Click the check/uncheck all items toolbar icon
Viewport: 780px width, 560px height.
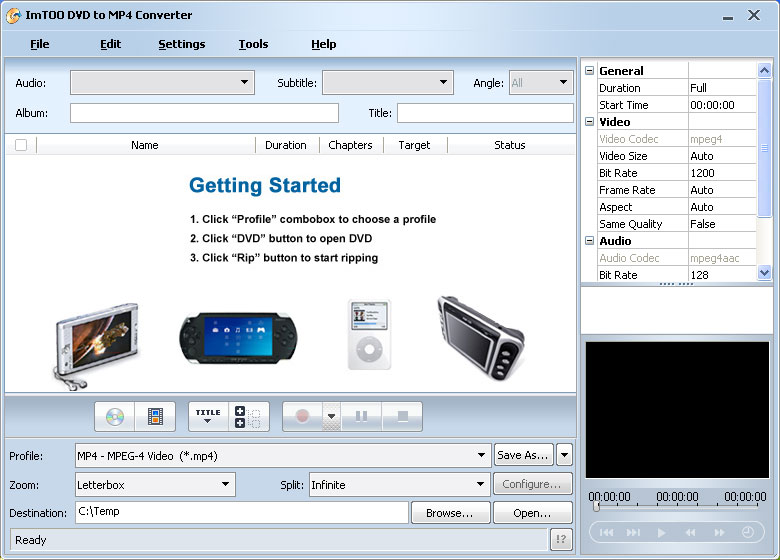[249, 416]
